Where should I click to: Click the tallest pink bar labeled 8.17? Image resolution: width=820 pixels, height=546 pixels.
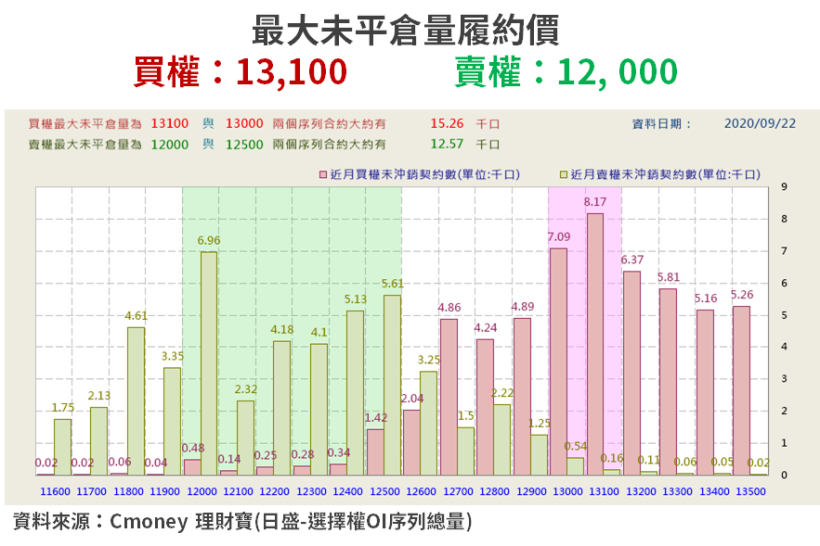tap(595, 344)
